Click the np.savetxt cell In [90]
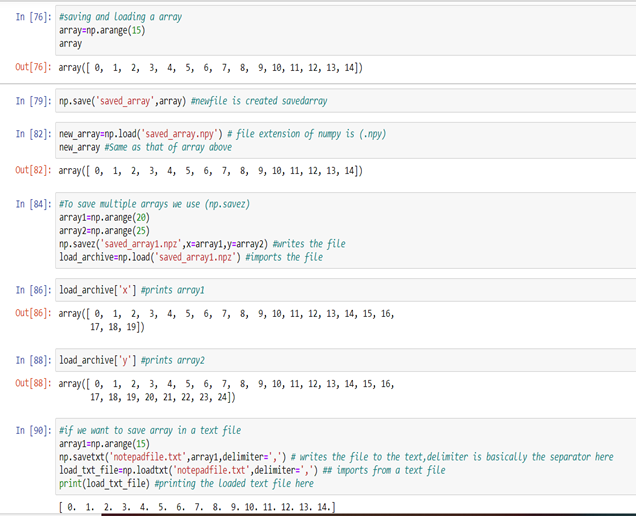636x516 pixels. (346, 457)
